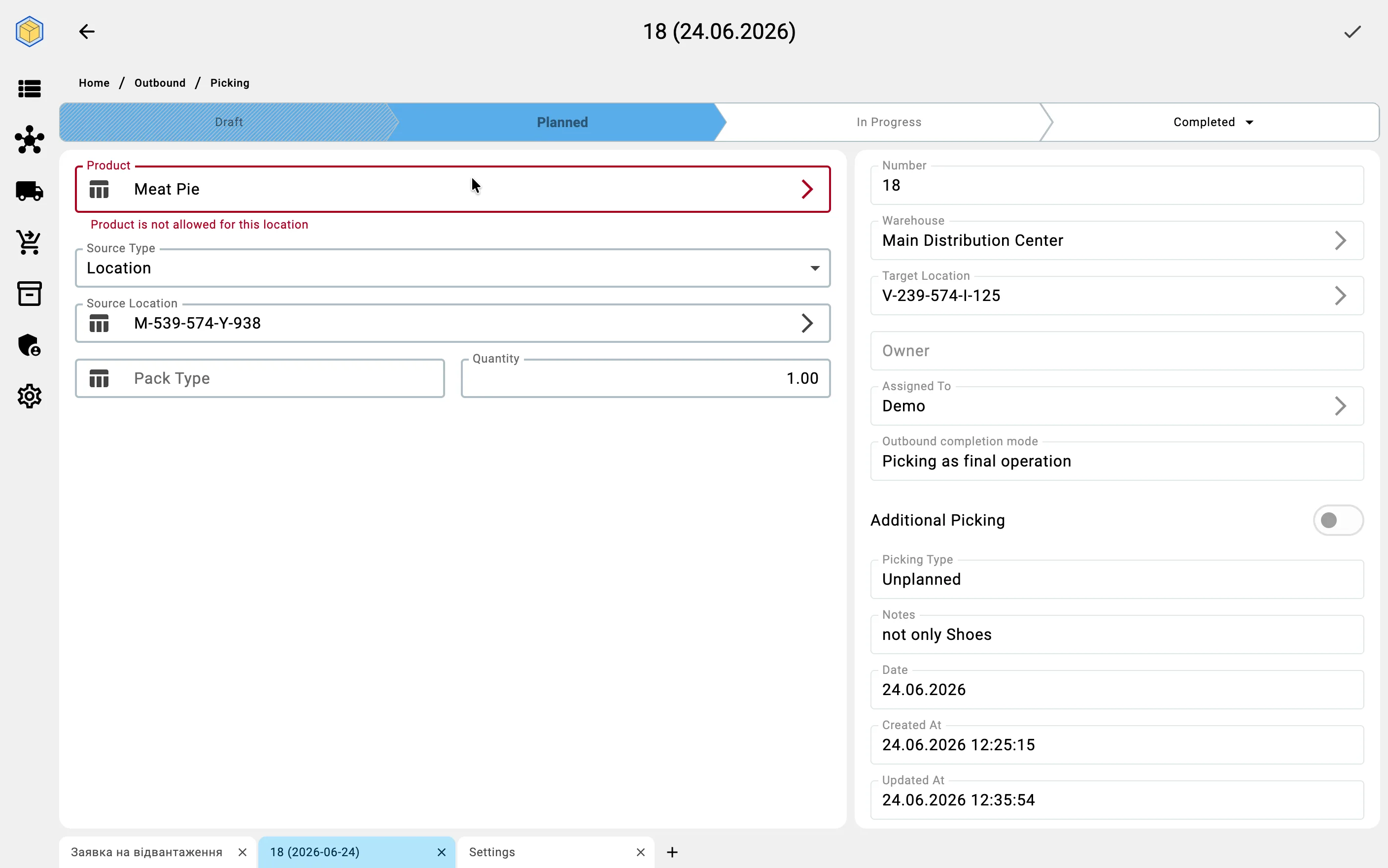The height and width of the screenshot is (868, 1388).
Task: Go to Home breadcrumb
Action: [94, 83]
